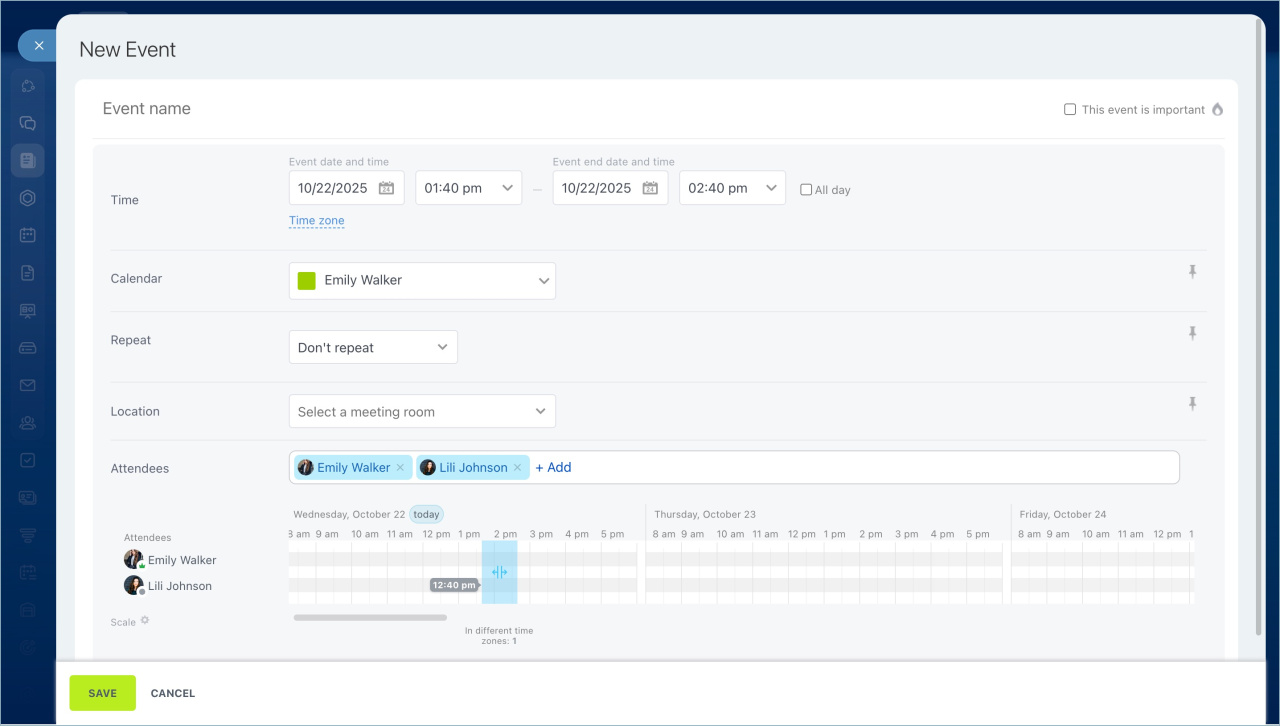Click the Event name input field

coord(500,109)
